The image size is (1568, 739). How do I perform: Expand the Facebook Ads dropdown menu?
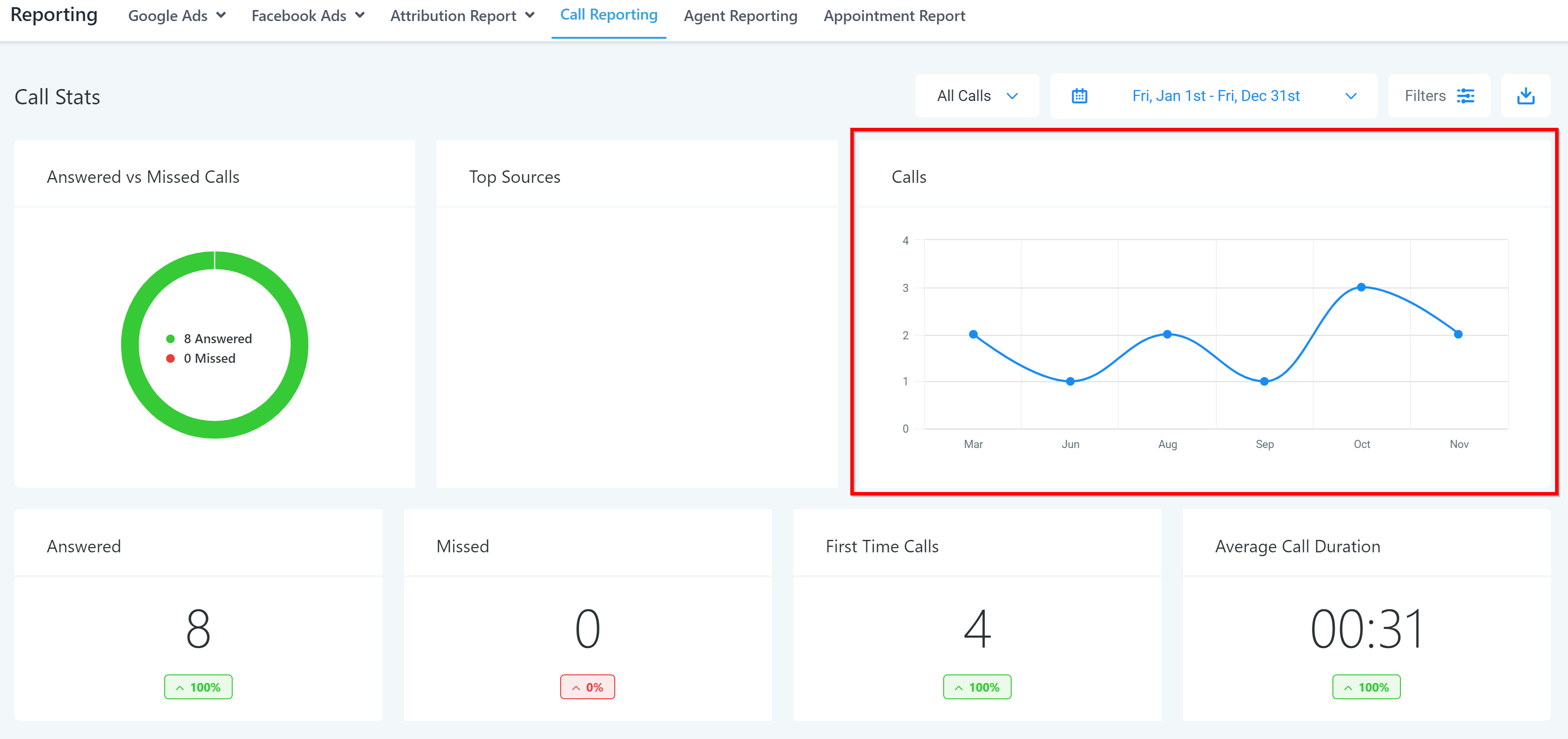pyautogui.click(x=308, y=16)
